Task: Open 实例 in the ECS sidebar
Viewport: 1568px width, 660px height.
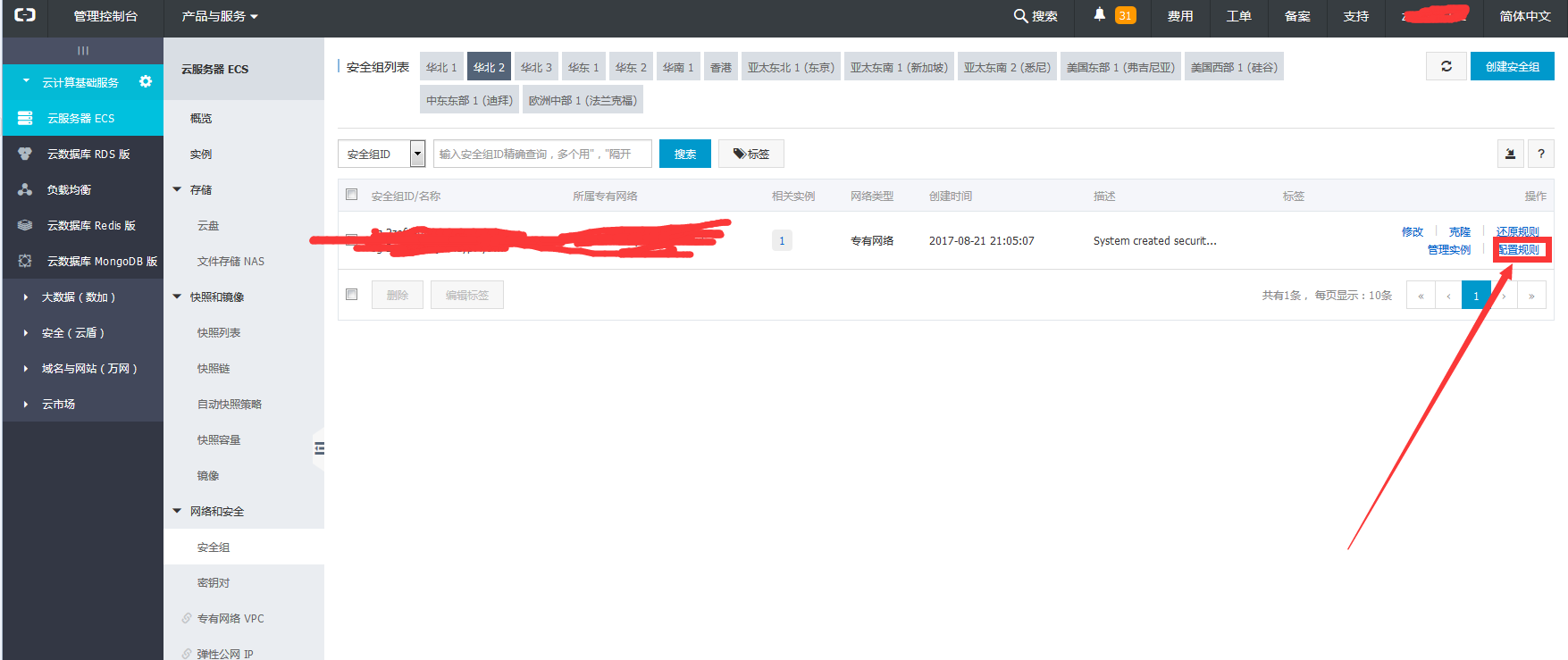Action: coord(201,154)
